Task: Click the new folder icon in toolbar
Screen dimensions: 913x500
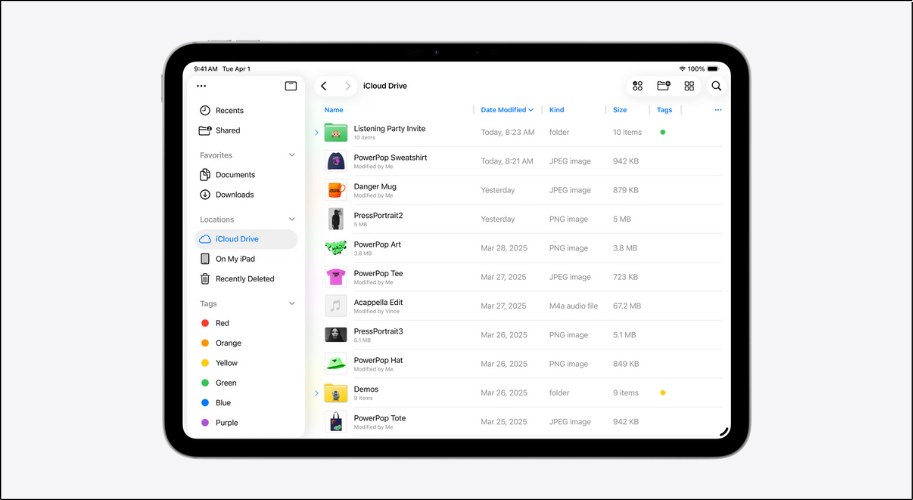Action: tap(663, 86)
